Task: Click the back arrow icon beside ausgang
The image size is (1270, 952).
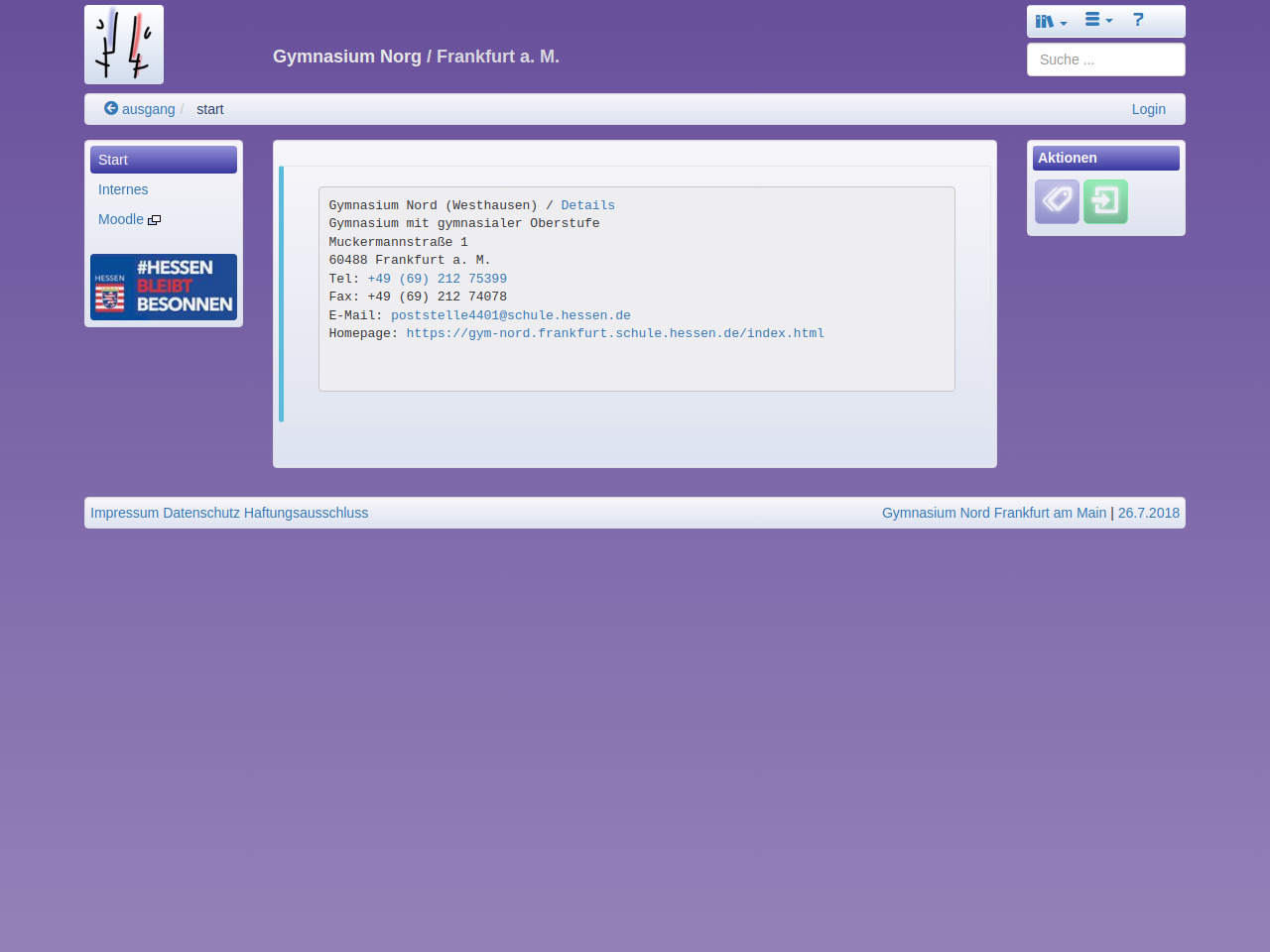Action: point(111,108)
